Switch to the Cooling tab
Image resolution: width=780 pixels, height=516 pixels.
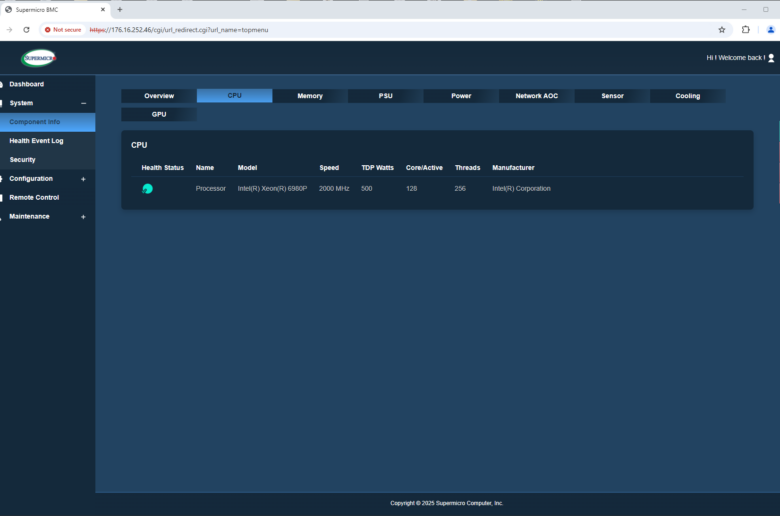click(687, 96)
